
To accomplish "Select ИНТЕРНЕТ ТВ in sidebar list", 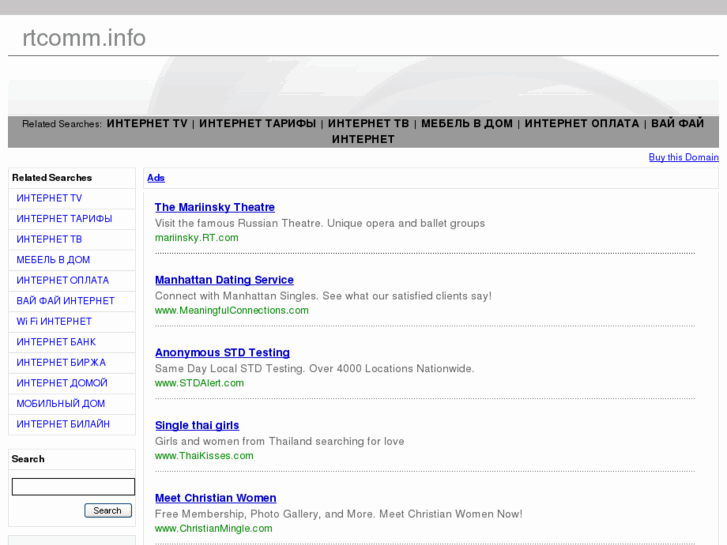I will pos(49,239).
